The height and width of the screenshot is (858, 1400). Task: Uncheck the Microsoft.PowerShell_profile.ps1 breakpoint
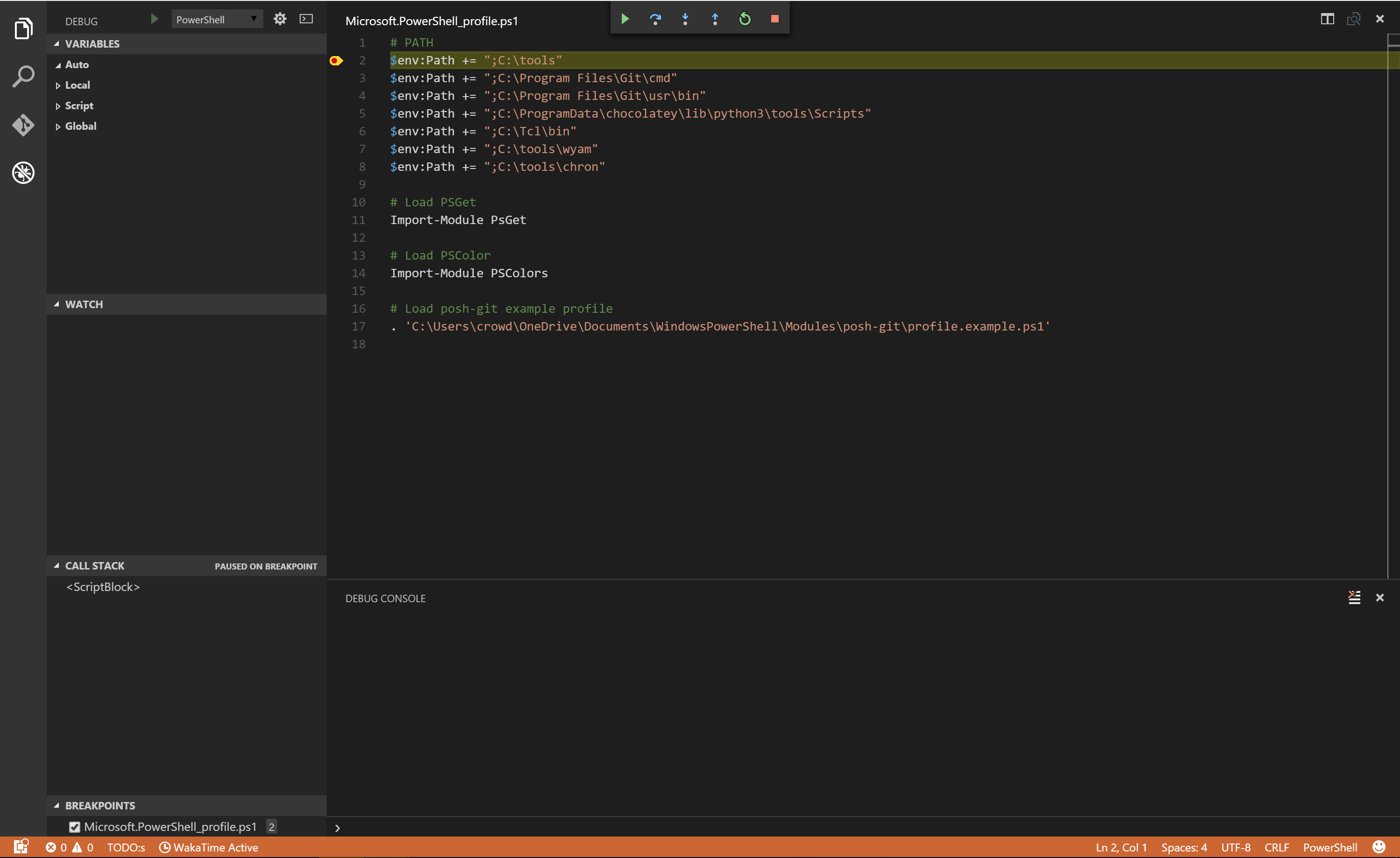(x=74, y=827)
